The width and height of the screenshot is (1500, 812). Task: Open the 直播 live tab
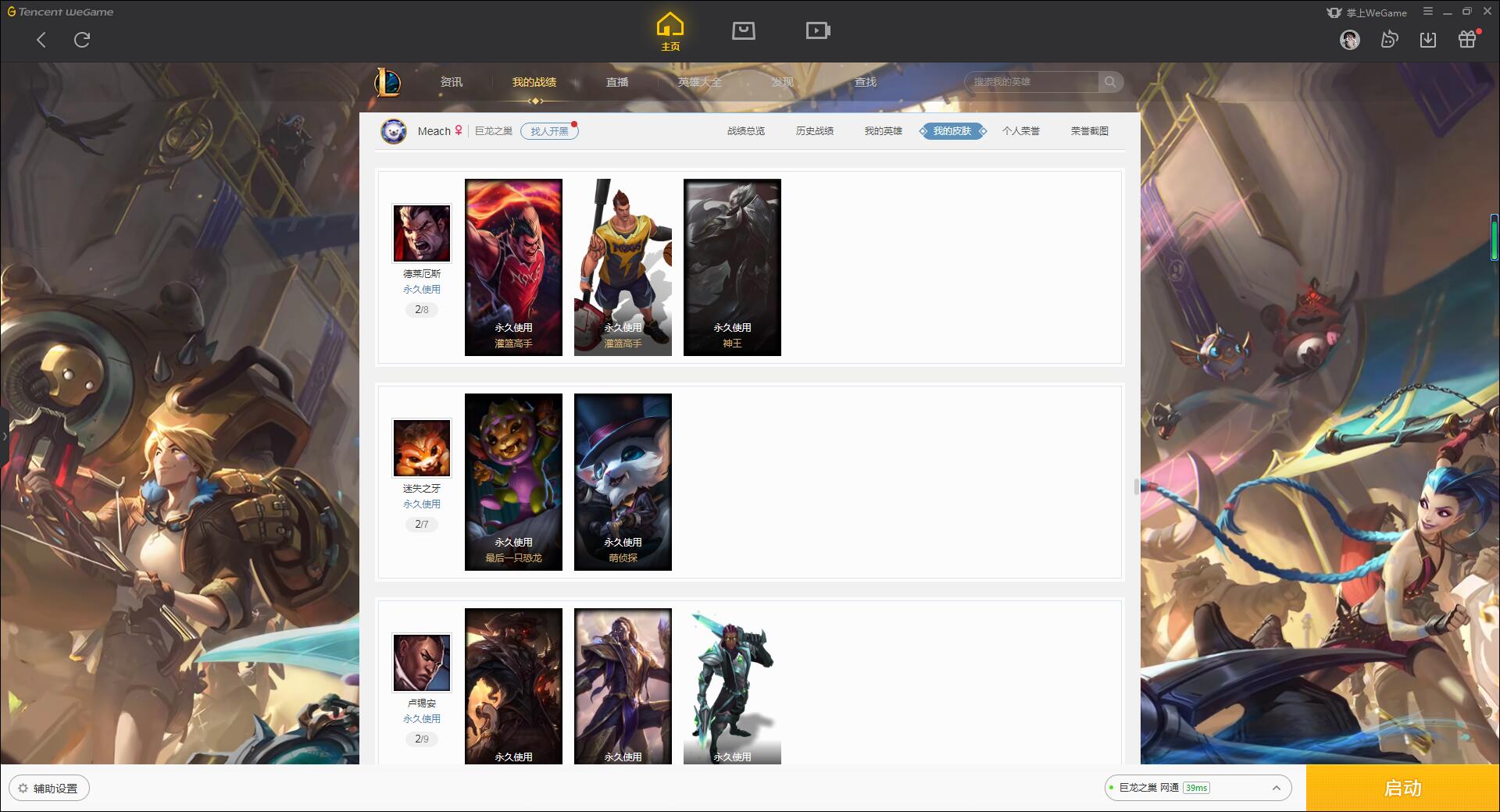pos(617,82)
